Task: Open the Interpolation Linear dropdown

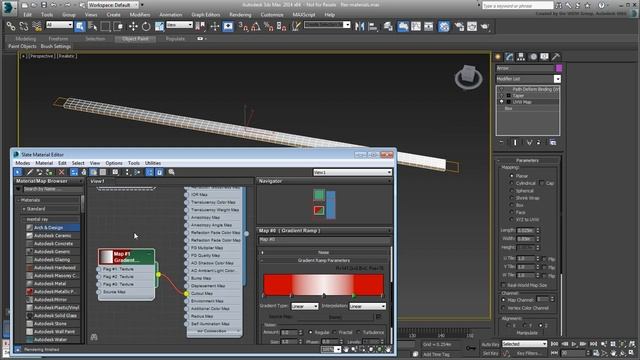Action: point(367,306)
